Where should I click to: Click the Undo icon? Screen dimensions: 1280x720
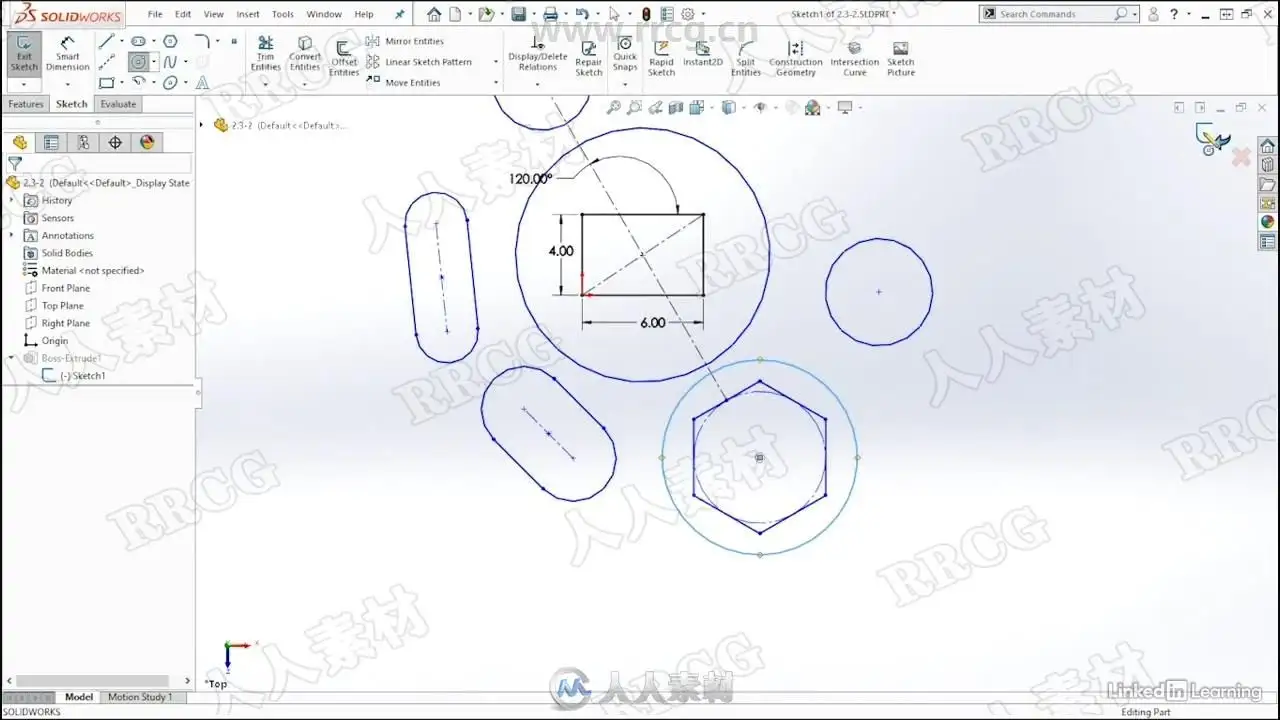click(x=582, y=14)
